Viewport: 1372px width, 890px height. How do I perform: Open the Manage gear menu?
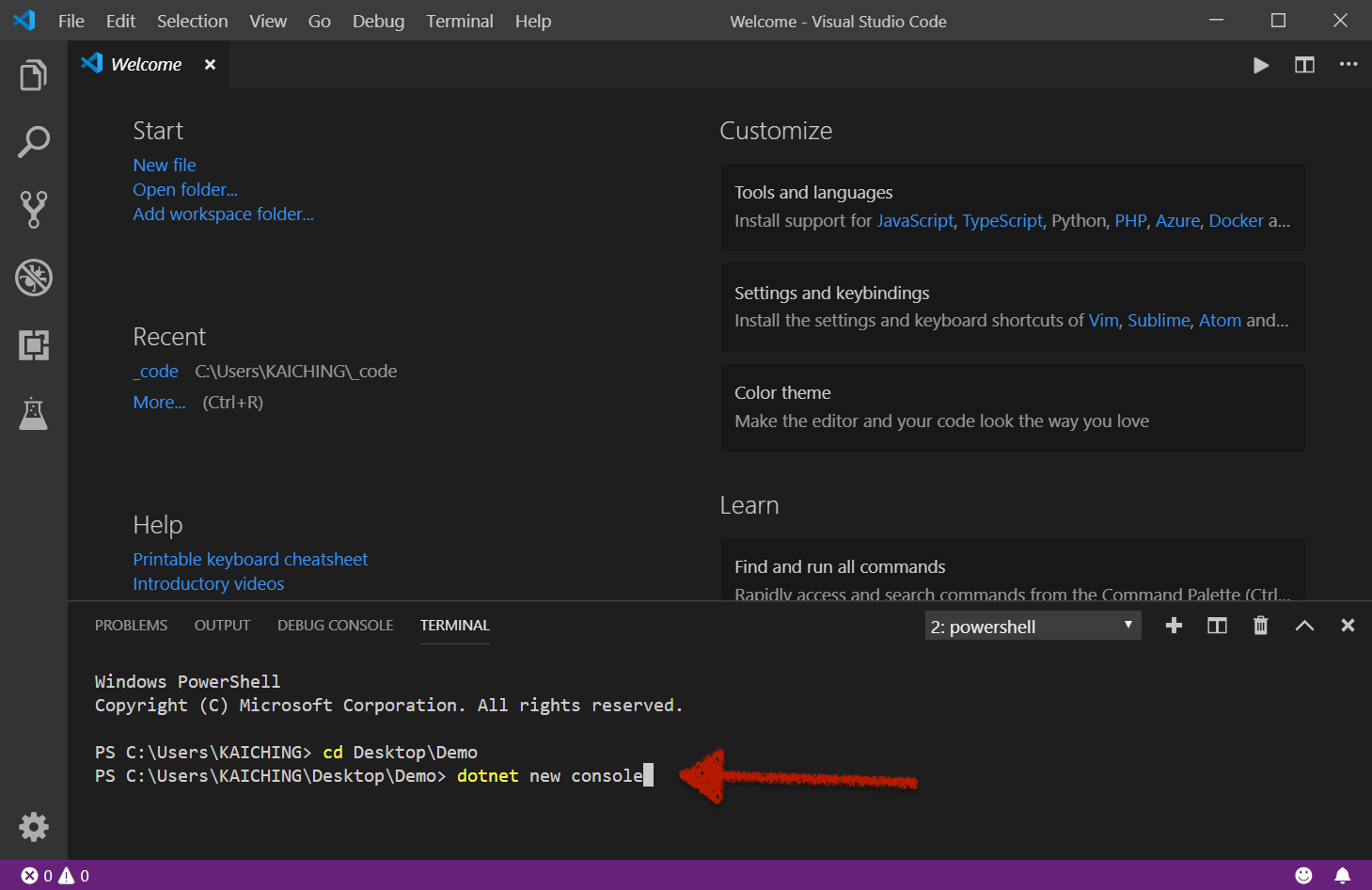coord(34,827)
